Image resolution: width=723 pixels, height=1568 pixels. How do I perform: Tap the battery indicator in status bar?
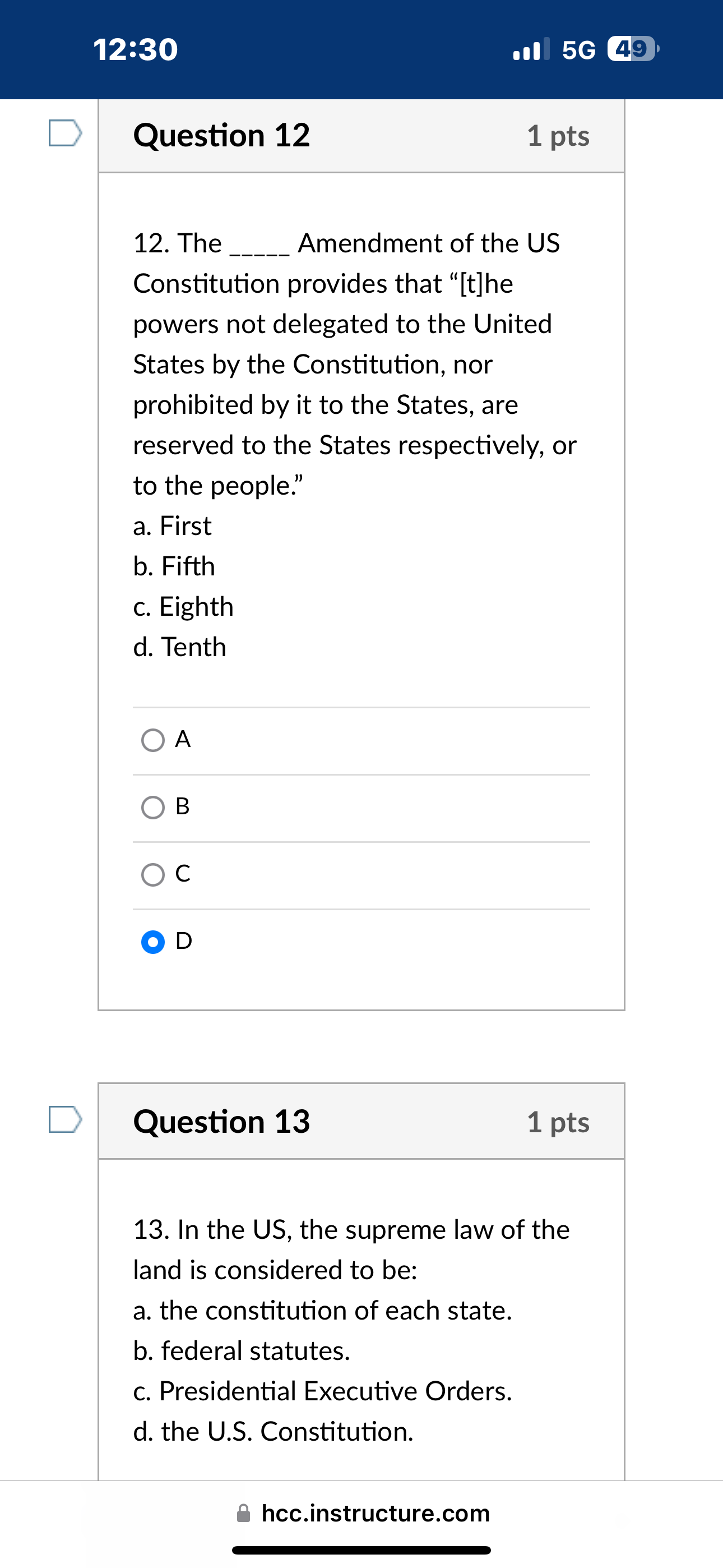tap(633, 49)
